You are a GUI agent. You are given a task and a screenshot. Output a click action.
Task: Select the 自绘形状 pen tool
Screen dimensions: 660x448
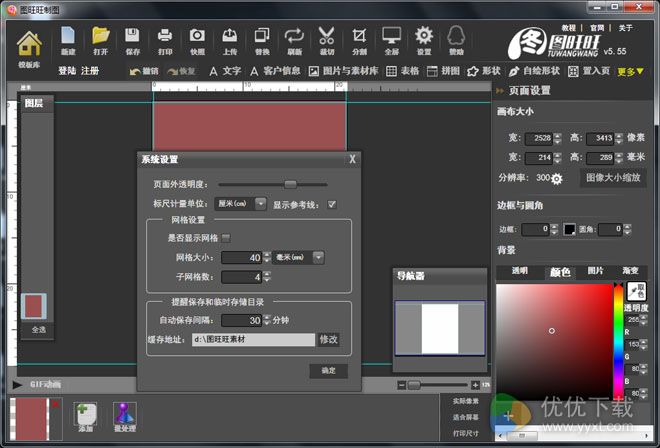click(x=534, y=71)
